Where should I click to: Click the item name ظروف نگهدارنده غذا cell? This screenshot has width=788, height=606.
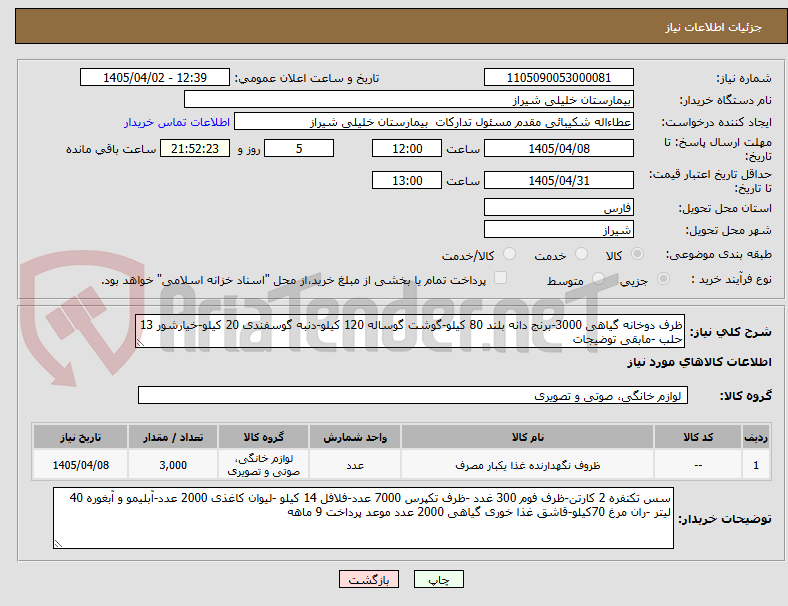(x=528, y=465)
